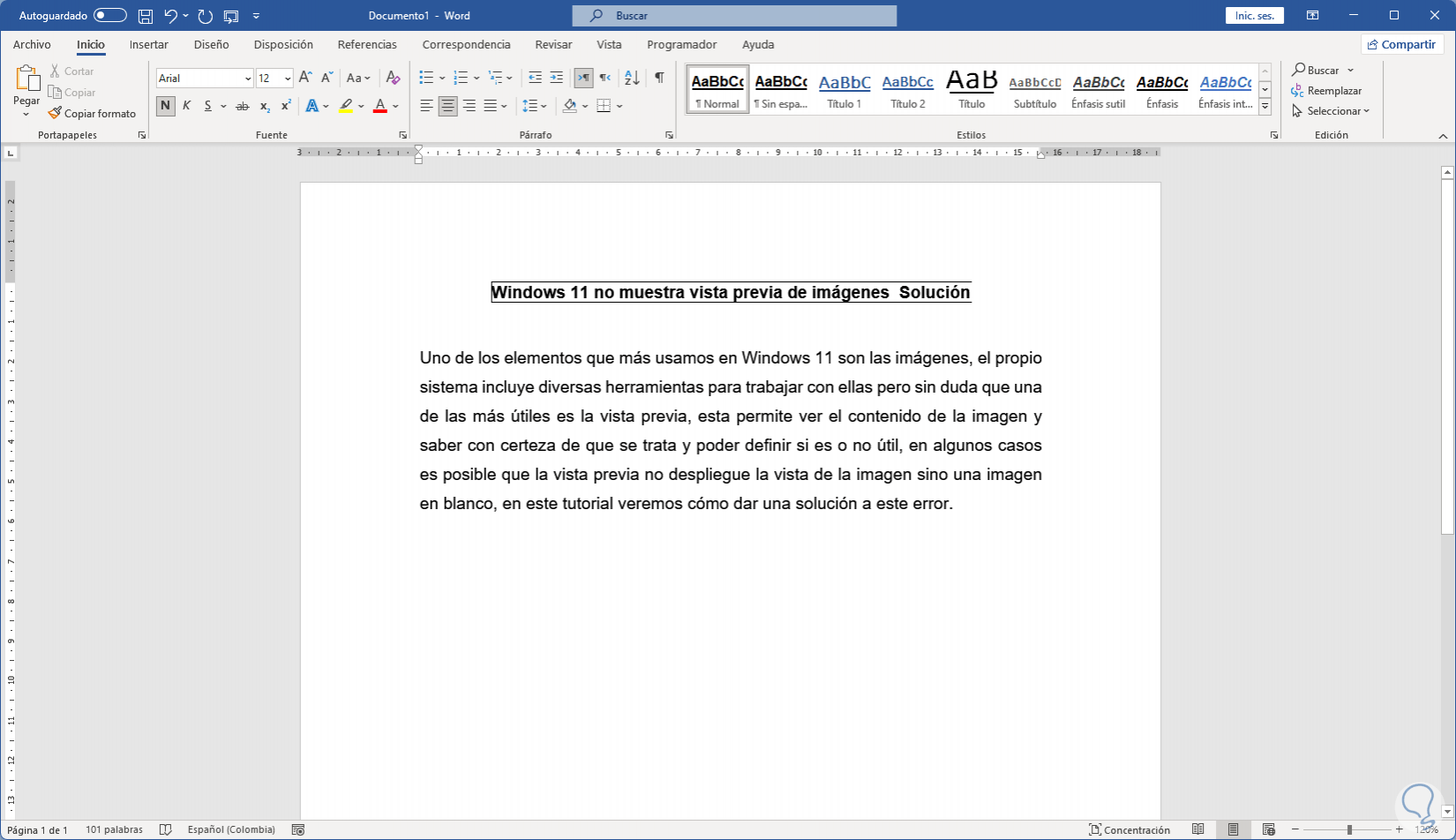
Task: Redo the last action
Action: click(206, 16)
